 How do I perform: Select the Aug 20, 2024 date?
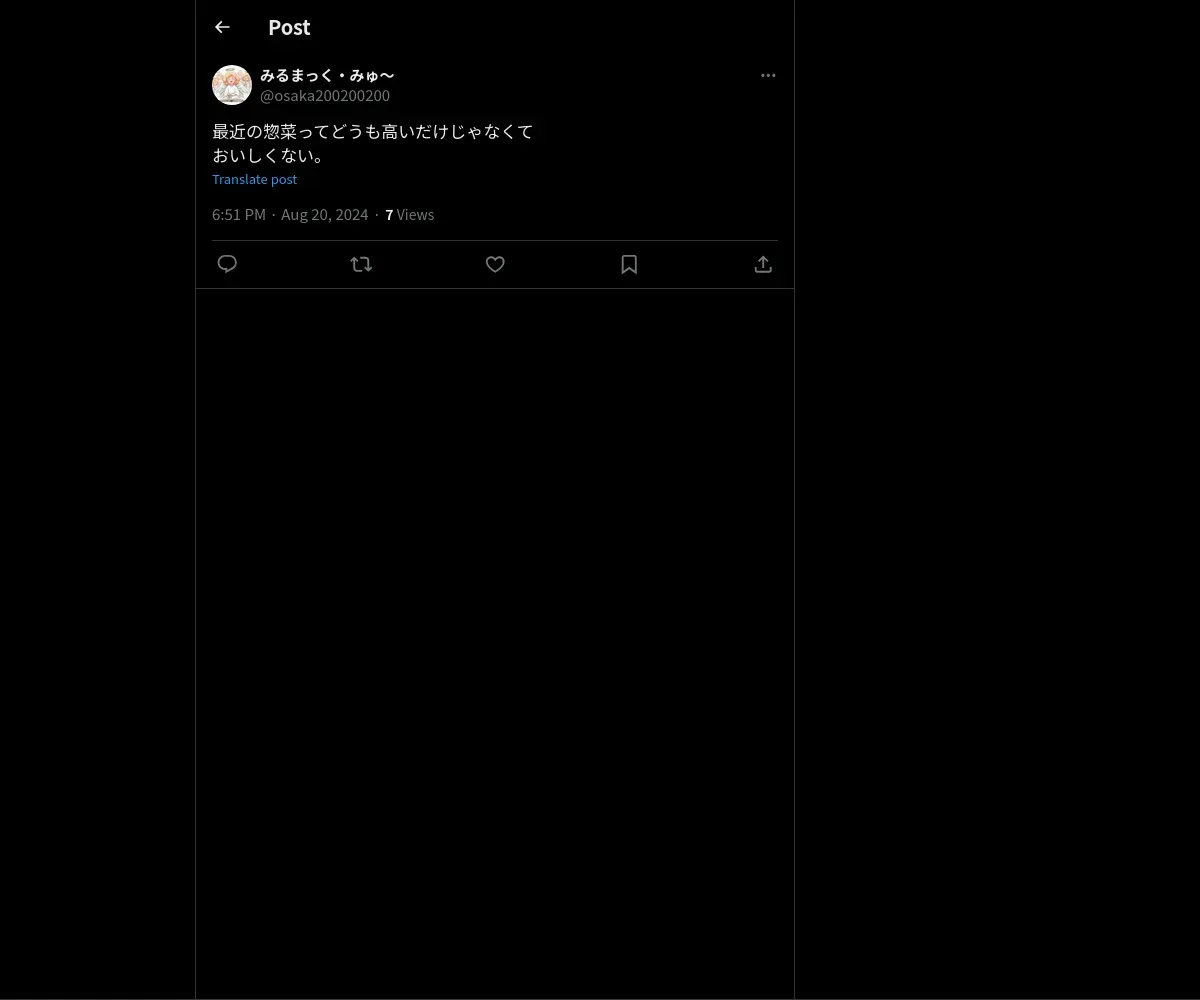tap(324, 214)
